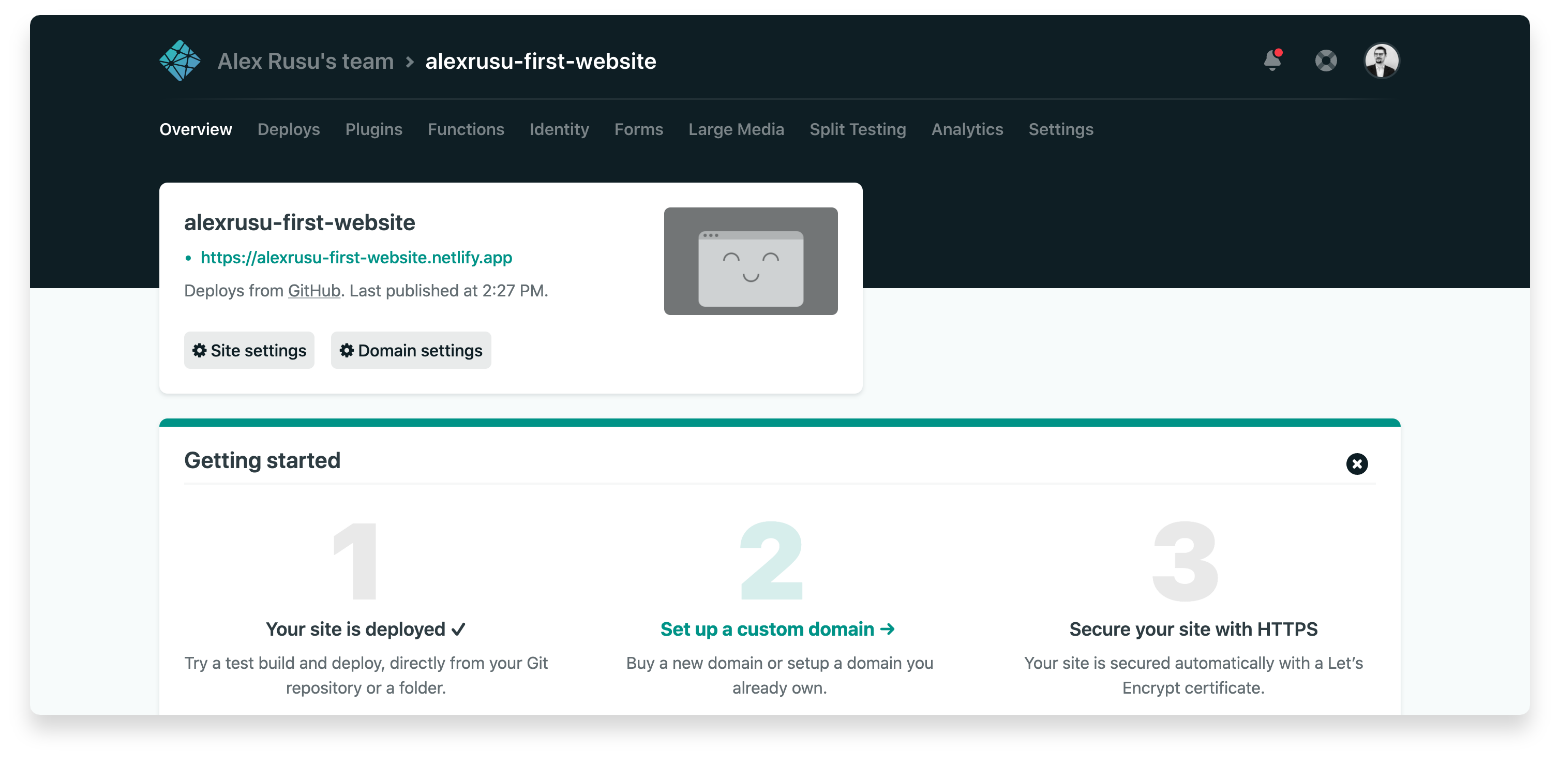Click the alexrusu-first-website breadcrumb

click(541, 61)
